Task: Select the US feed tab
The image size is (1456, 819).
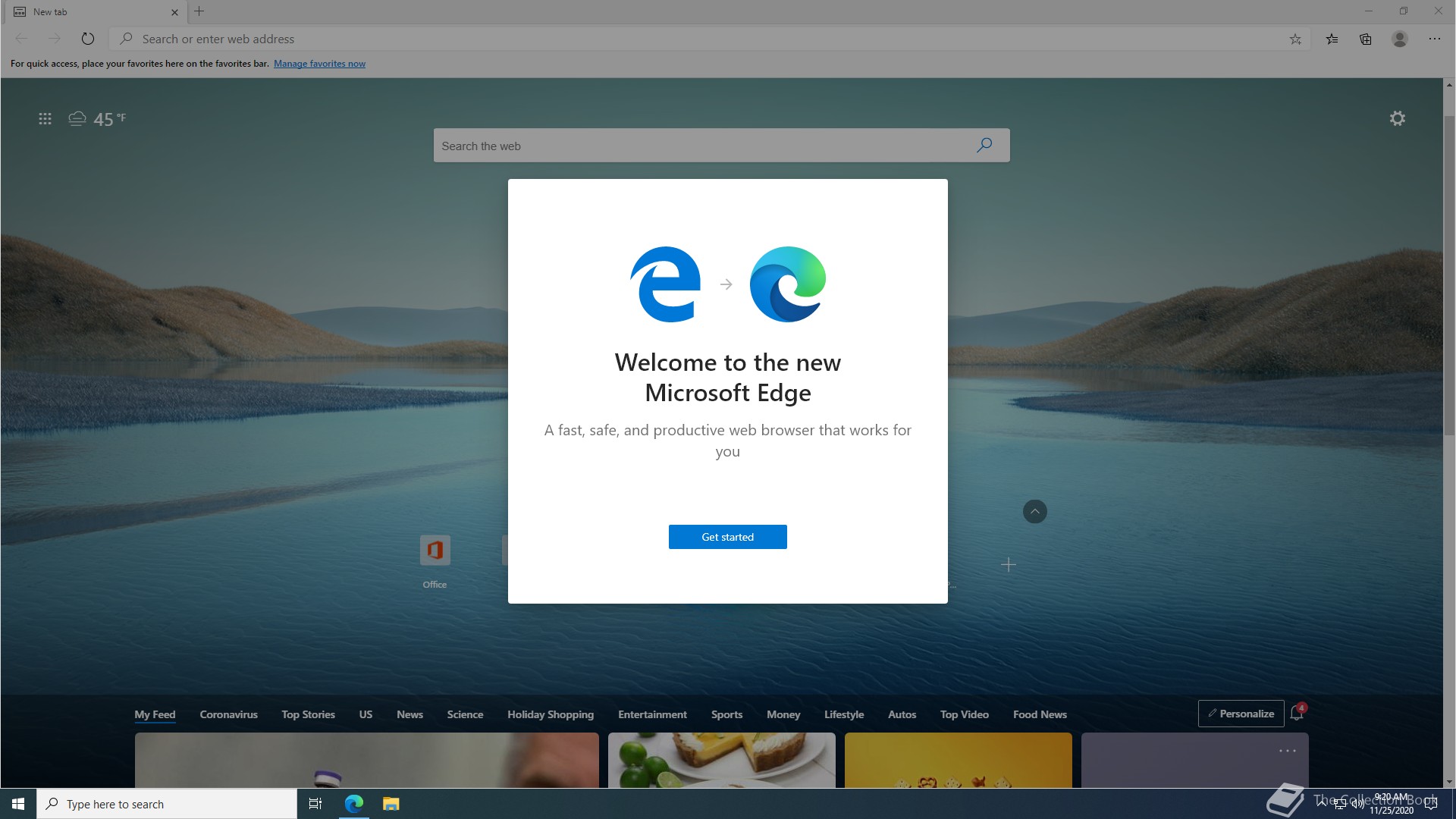Action: pos(366,714)
